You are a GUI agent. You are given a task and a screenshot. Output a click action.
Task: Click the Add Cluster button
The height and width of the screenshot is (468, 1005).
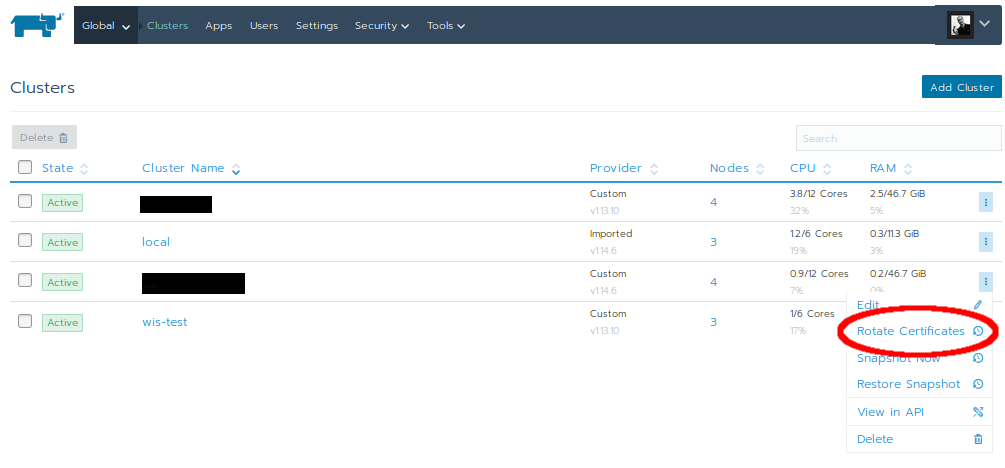(961, 87)
